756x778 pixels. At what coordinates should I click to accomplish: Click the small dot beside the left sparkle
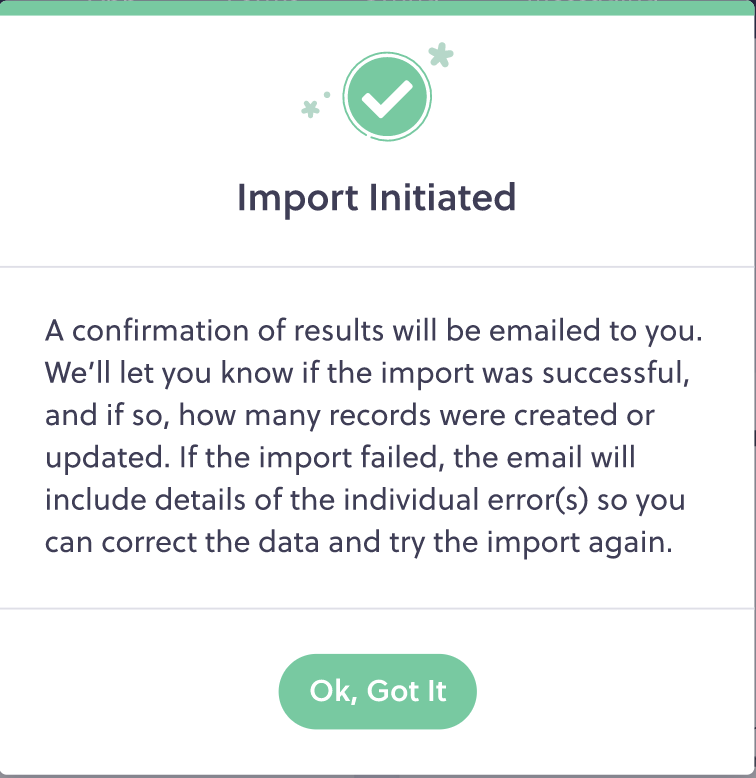pos(327,95)
